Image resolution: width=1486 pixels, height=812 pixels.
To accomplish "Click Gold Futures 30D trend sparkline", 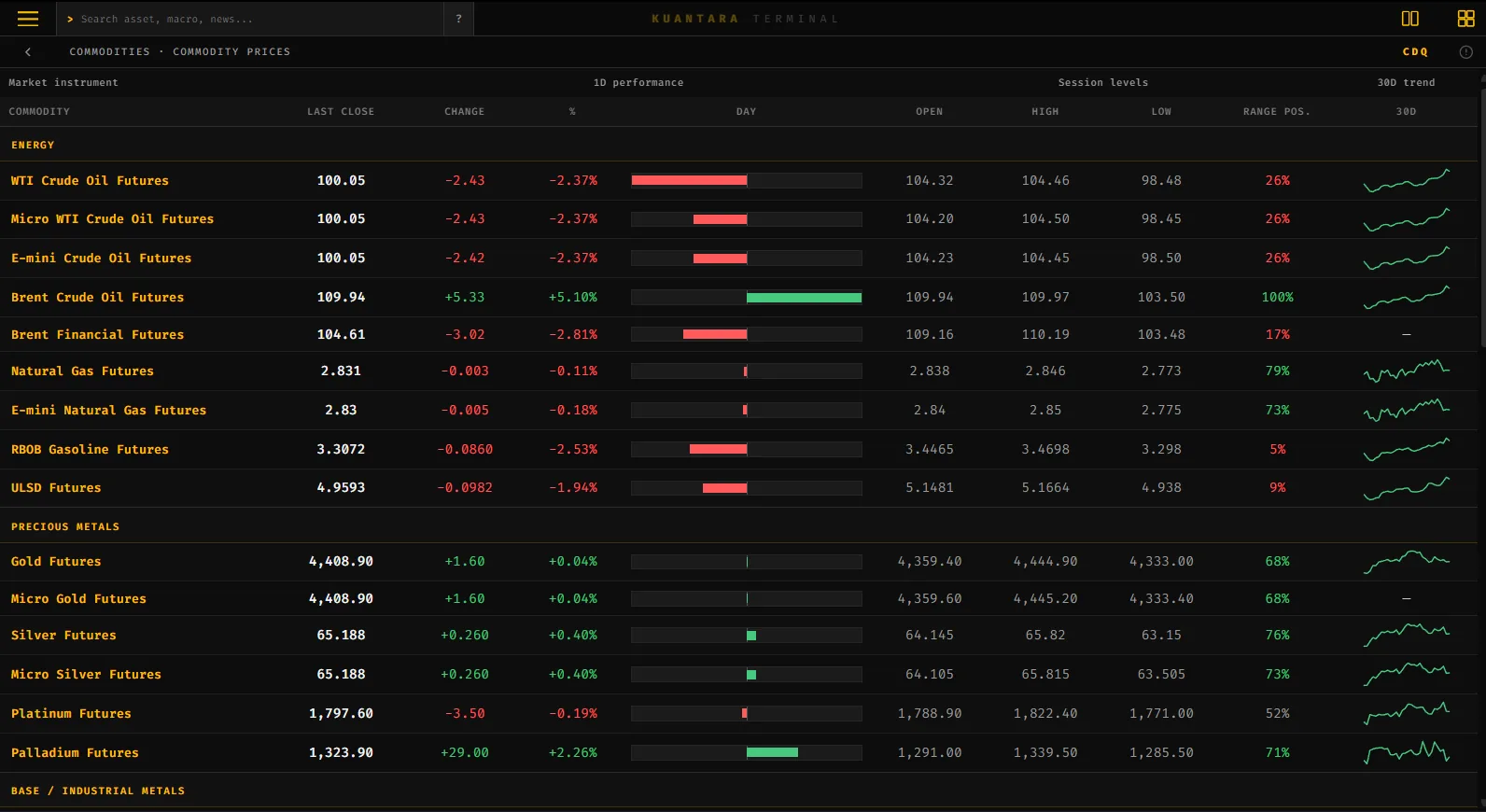I will [x=1406, y=562].
